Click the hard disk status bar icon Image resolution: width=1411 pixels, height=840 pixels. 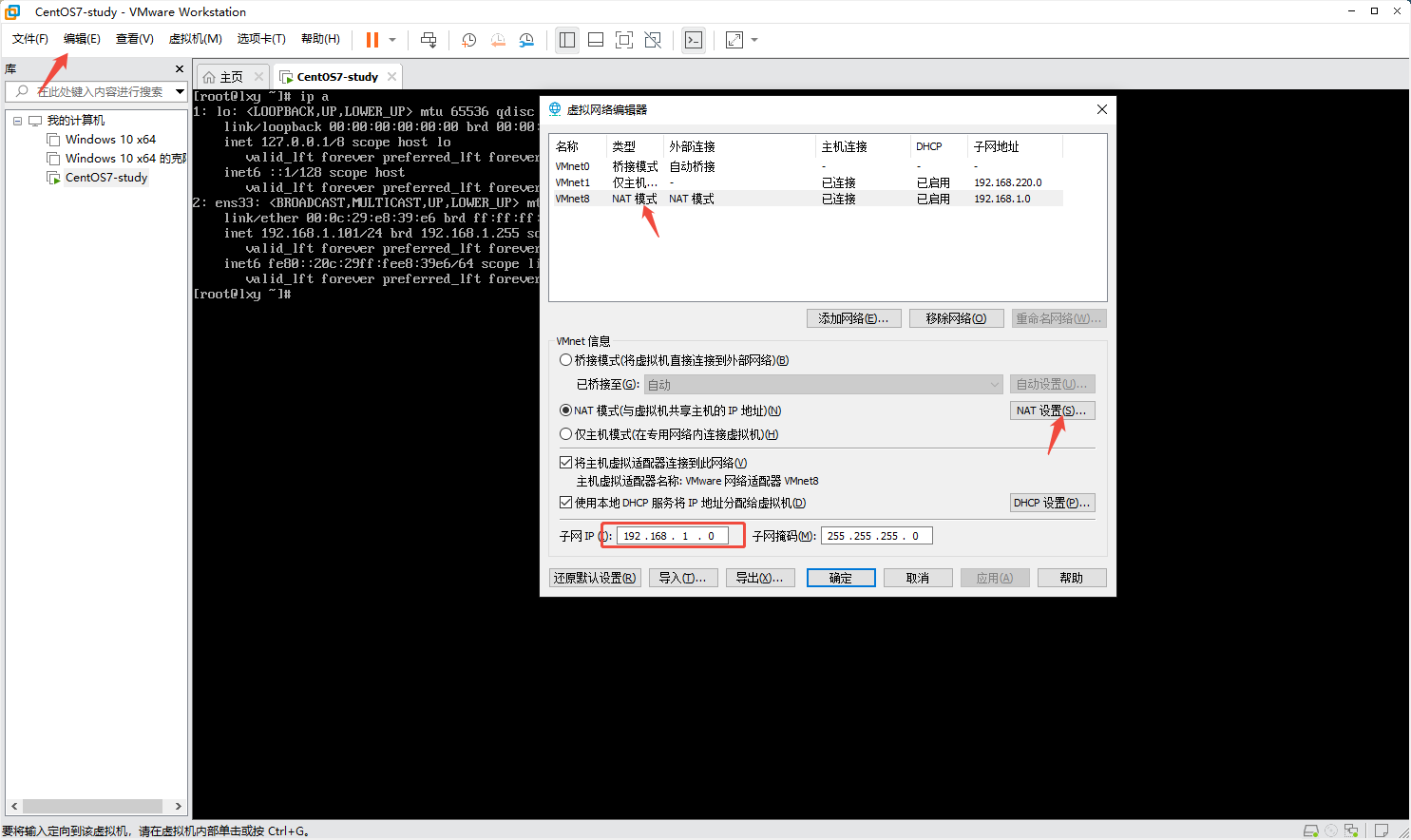coord(1310,830)
